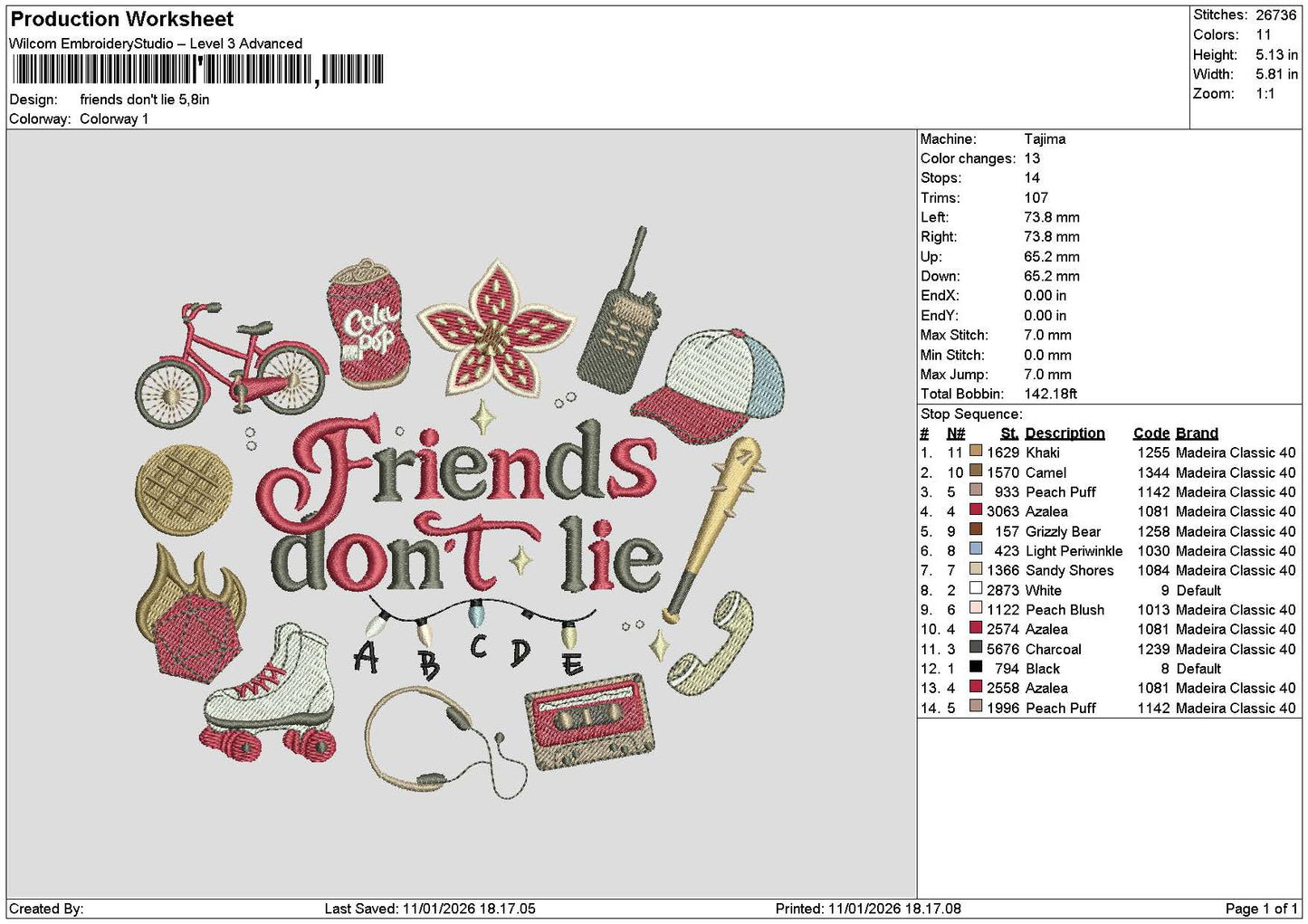Click the Khaki color swatch in row 1
Viewport: 1308px width, 924px height.
976,451
